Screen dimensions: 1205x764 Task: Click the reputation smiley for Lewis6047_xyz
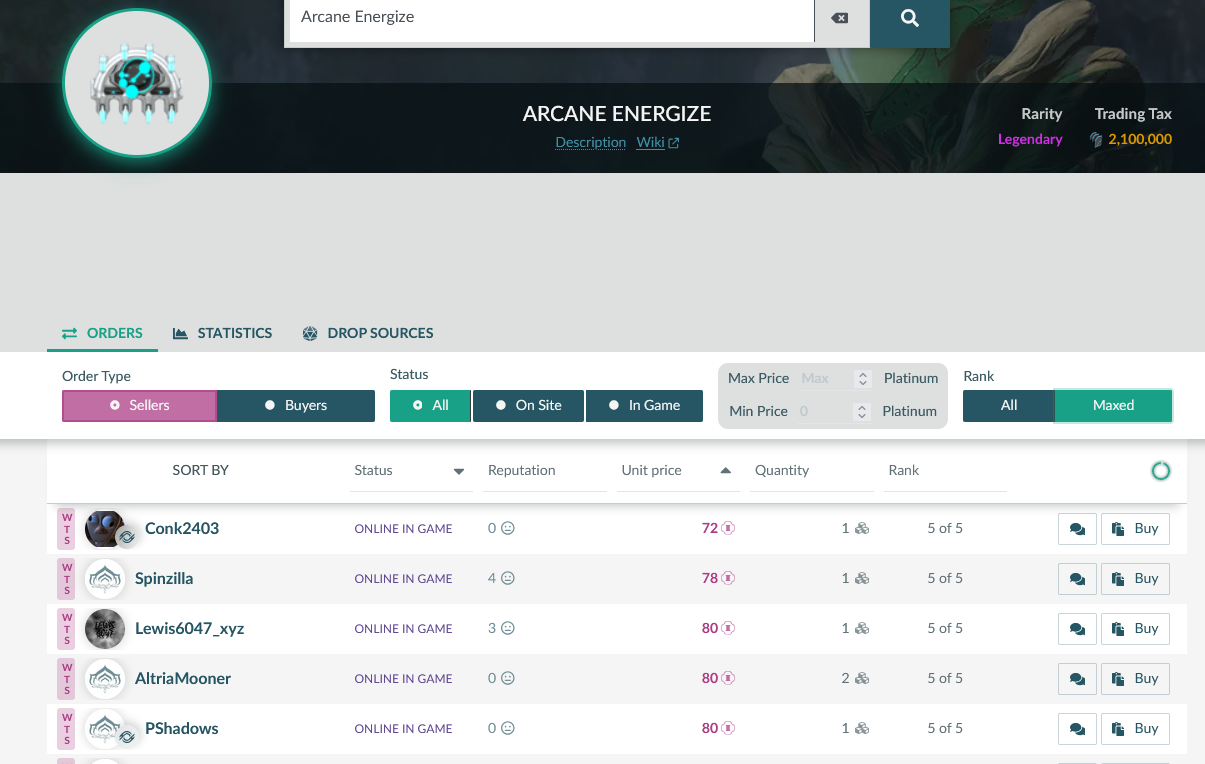click(x=507, y=628)
